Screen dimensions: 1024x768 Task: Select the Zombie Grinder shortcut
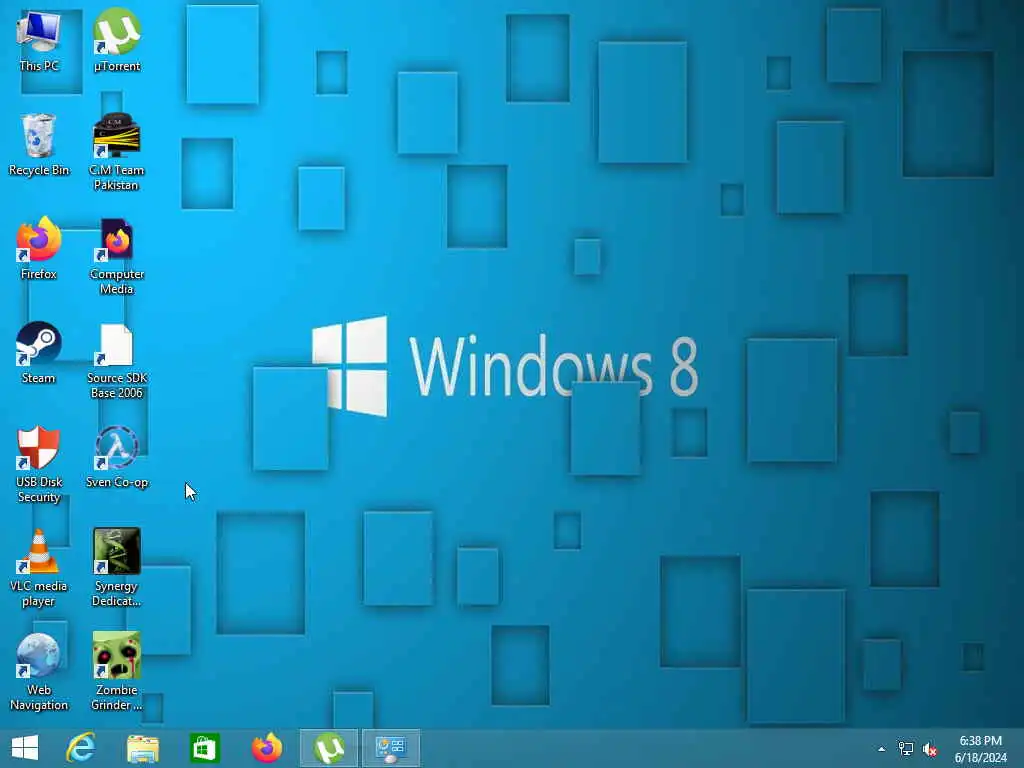tap(117, 671)
